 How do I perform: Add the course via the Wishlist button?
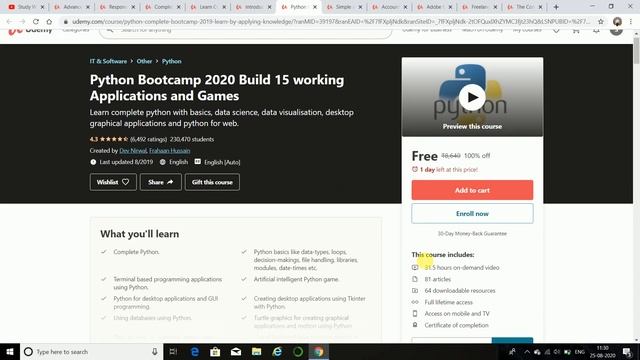[x=113, y=182]
